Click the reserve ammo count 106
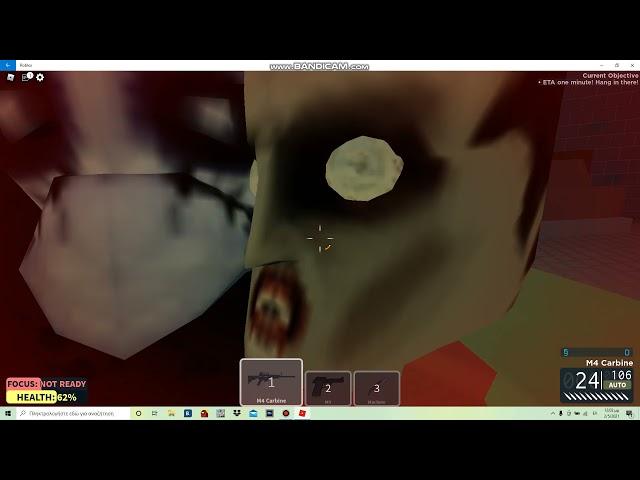 (x=621, y=375)
